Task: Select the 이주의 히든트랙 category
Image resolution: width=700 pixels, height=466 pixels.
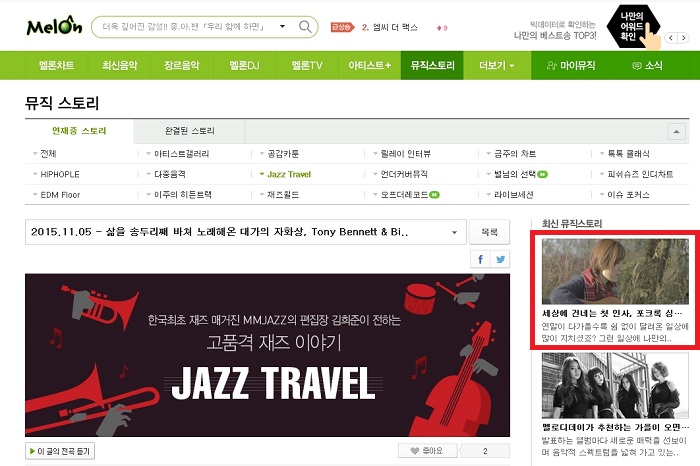Action: pyautogui.click(x=183, y=195)
